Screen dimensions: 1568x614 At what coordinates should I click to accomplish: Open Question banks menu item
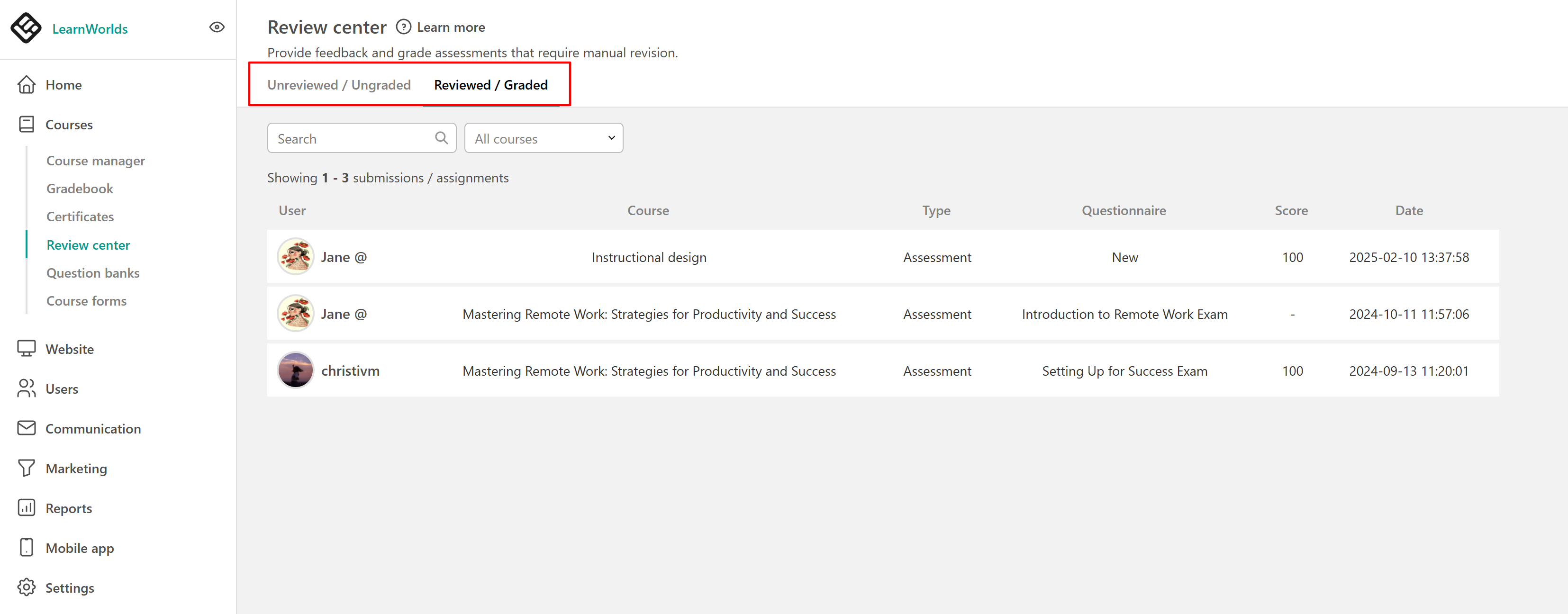point(92,272)
